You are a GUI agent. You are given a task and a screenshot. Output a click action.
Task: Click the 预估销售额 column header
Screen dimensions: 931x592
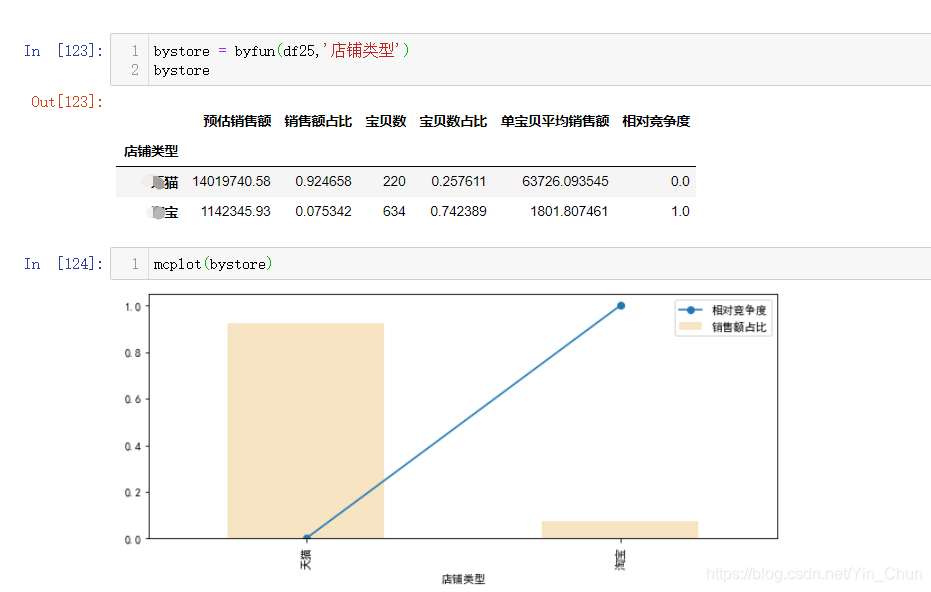pos(238,121)
